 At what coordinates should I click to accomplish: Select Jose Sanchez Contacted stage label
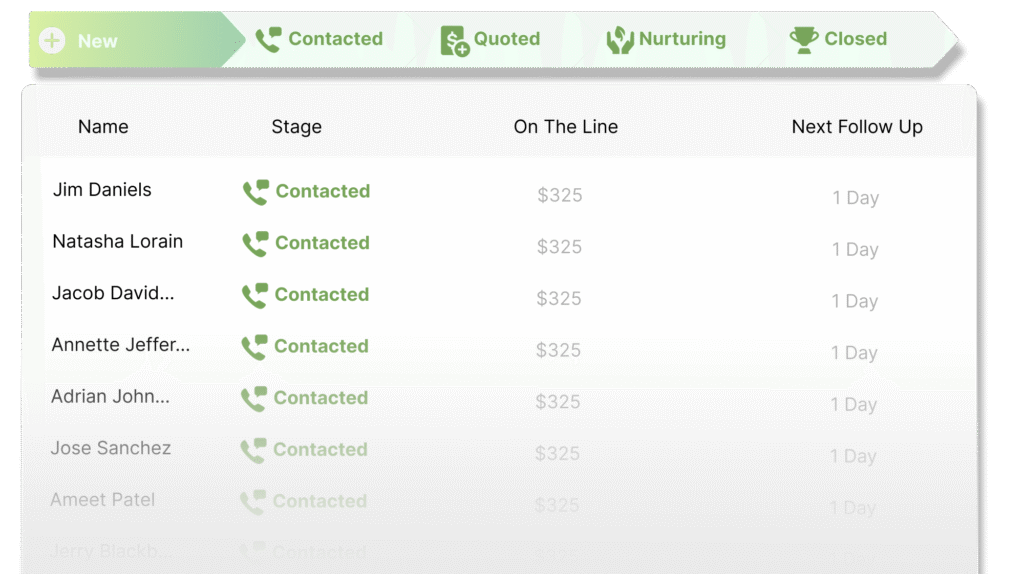click(x=320, y=449)
